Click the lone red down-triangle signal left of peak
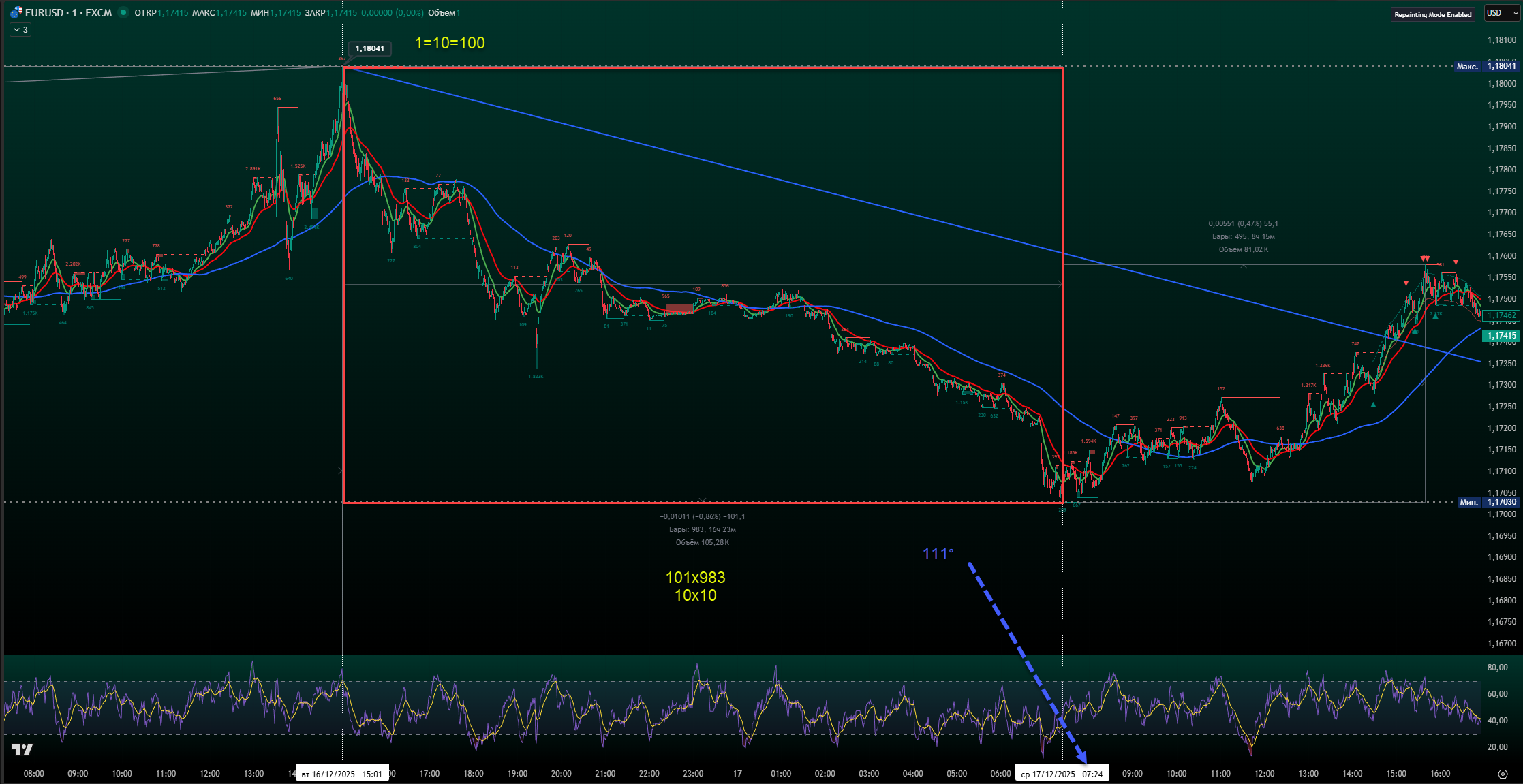 tap(1406, 283)
